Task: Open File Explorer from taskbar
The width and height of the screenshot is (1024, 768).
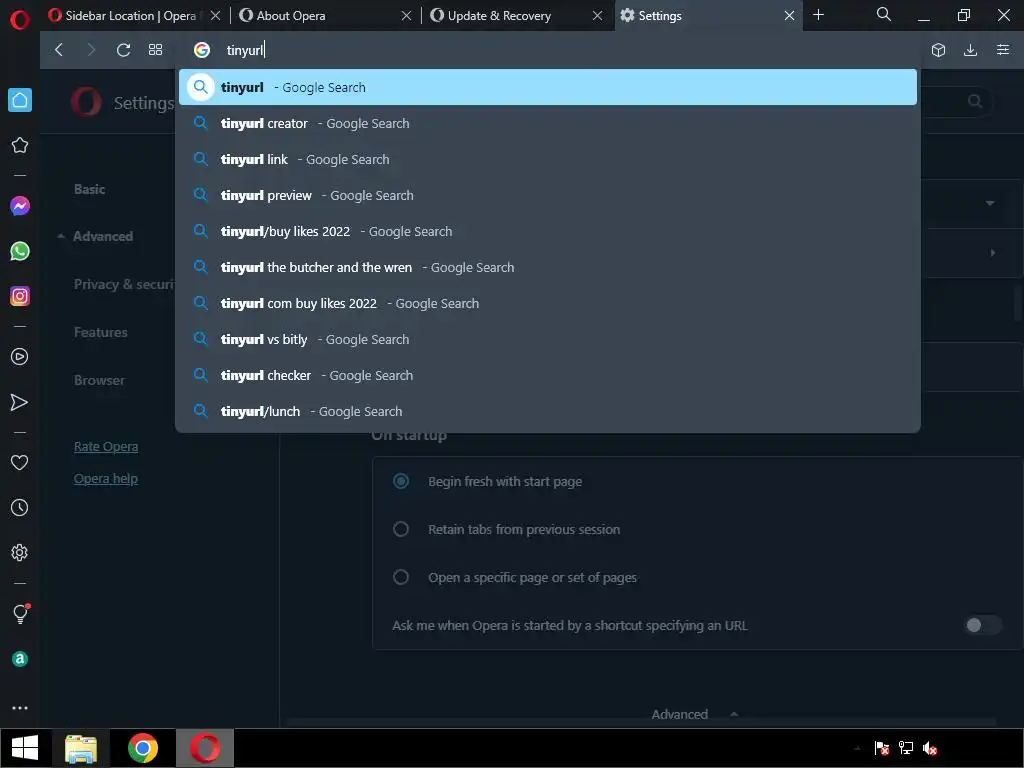Action: (81, 748)
